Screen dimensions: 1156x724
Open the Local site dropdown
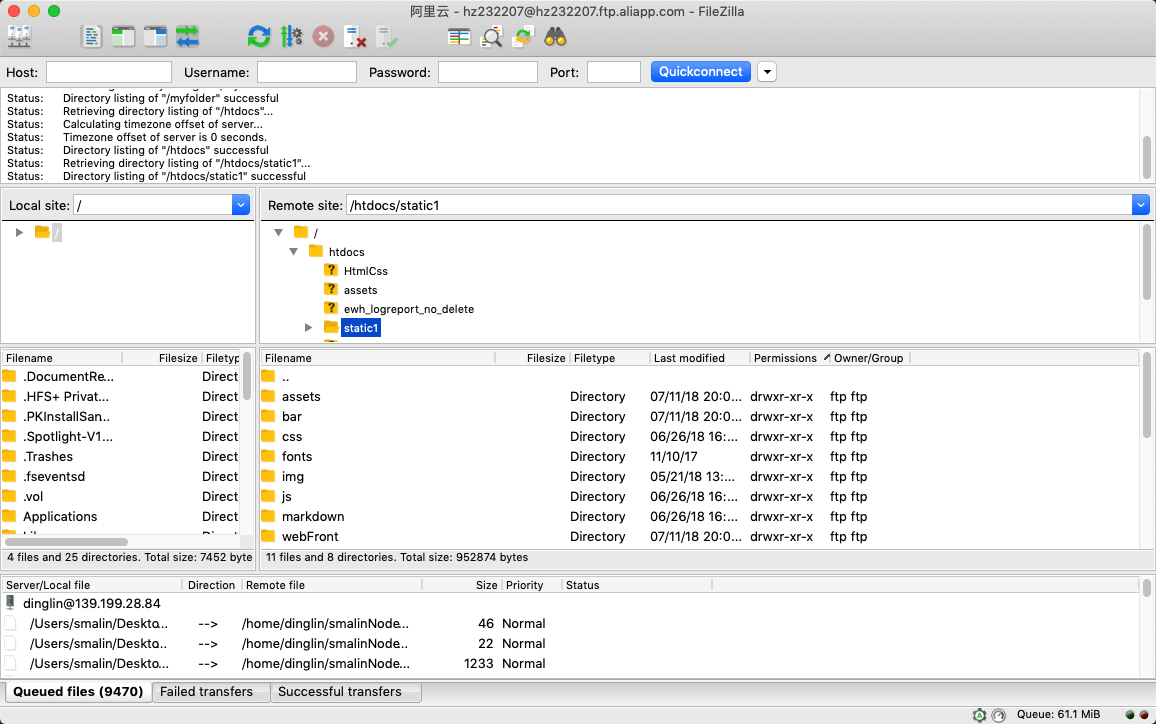[240, 204]
